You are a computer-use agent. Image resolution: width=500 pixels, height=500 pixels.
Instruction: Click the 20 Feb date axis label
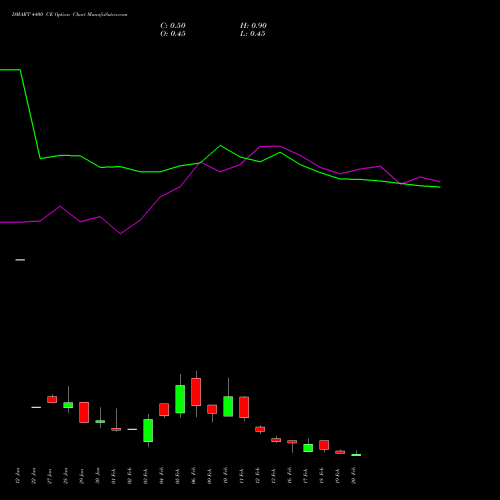click(x=353, y=475)
